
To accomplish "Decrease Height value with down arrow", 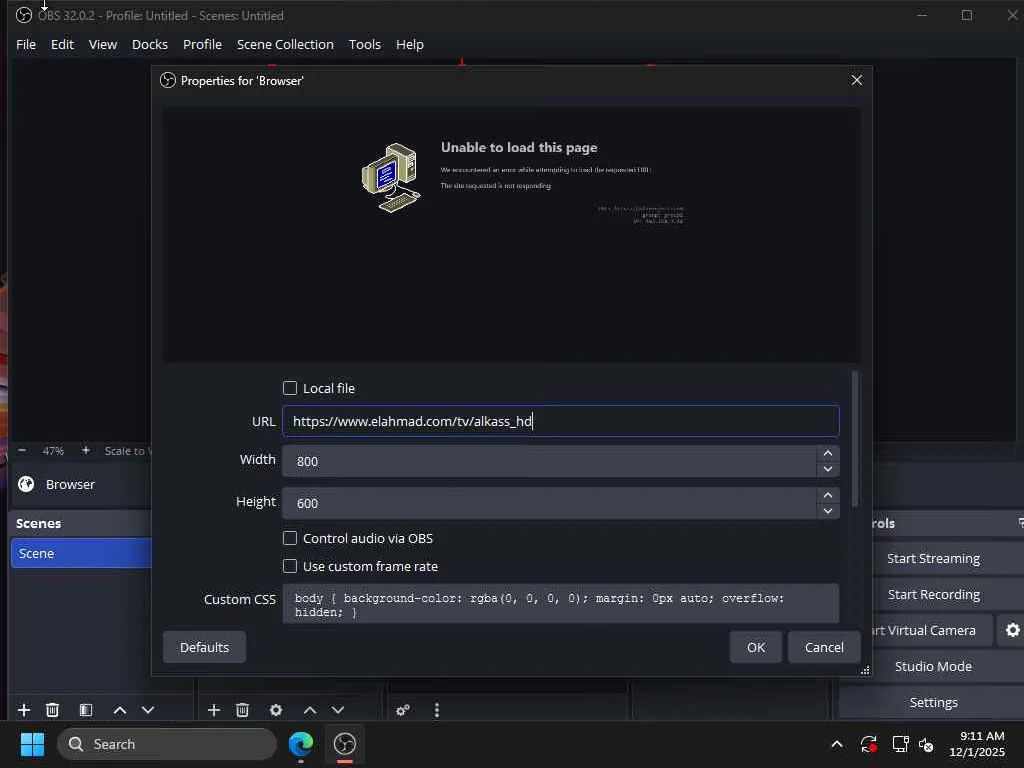I will pyautogui.click(x=827, y=511).
